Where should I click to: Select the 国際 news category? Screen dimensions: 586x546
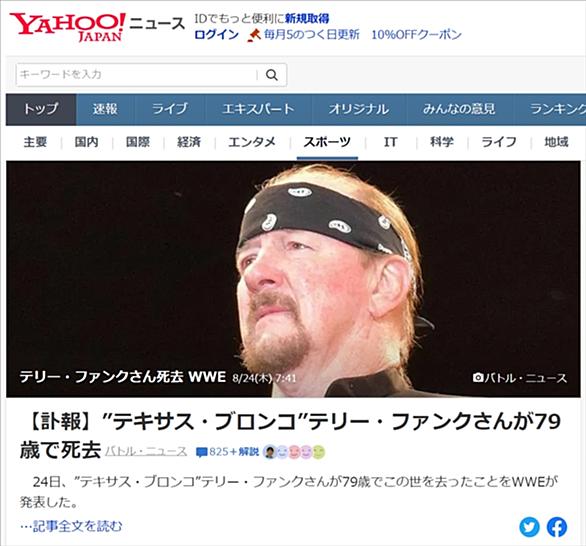(x=138, y=142)
